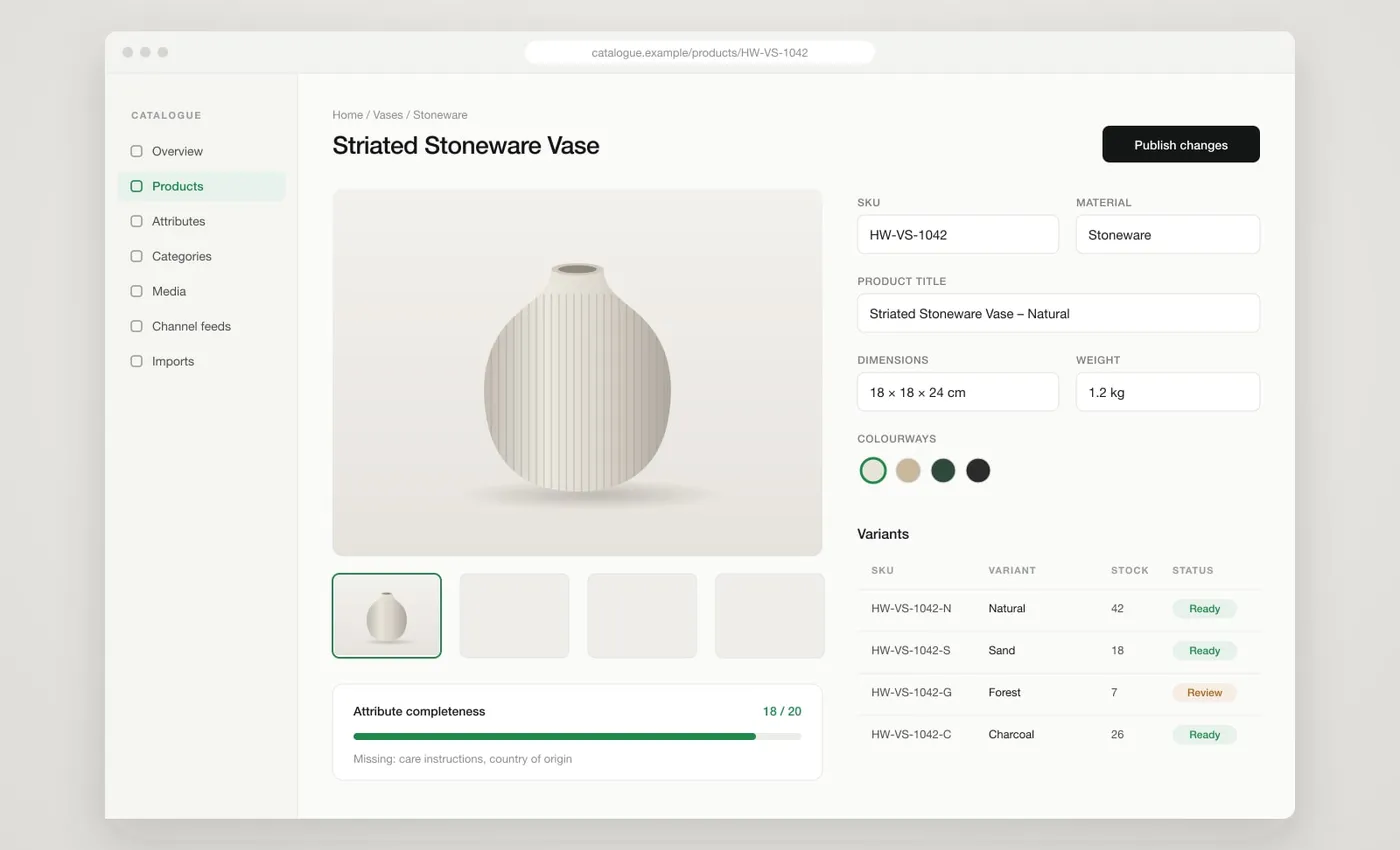The width and height of the screenshot is (1400, 850).
Task: Navigate to Imports
Action: [201, 361]
